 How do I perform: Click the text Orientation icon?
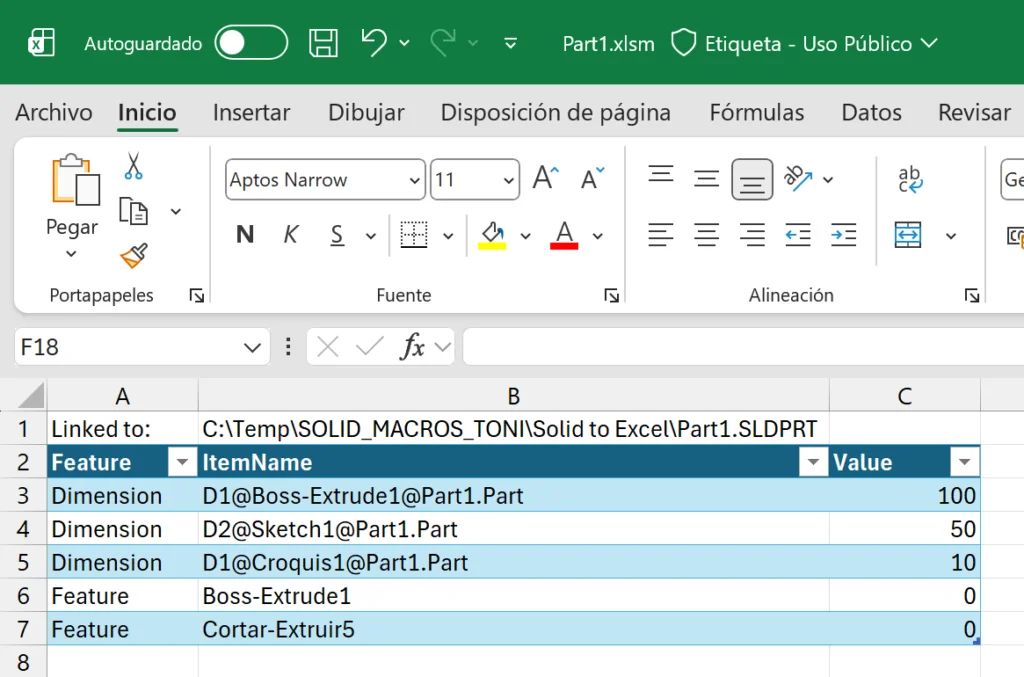pyautogui.click(x=798, y=178)
